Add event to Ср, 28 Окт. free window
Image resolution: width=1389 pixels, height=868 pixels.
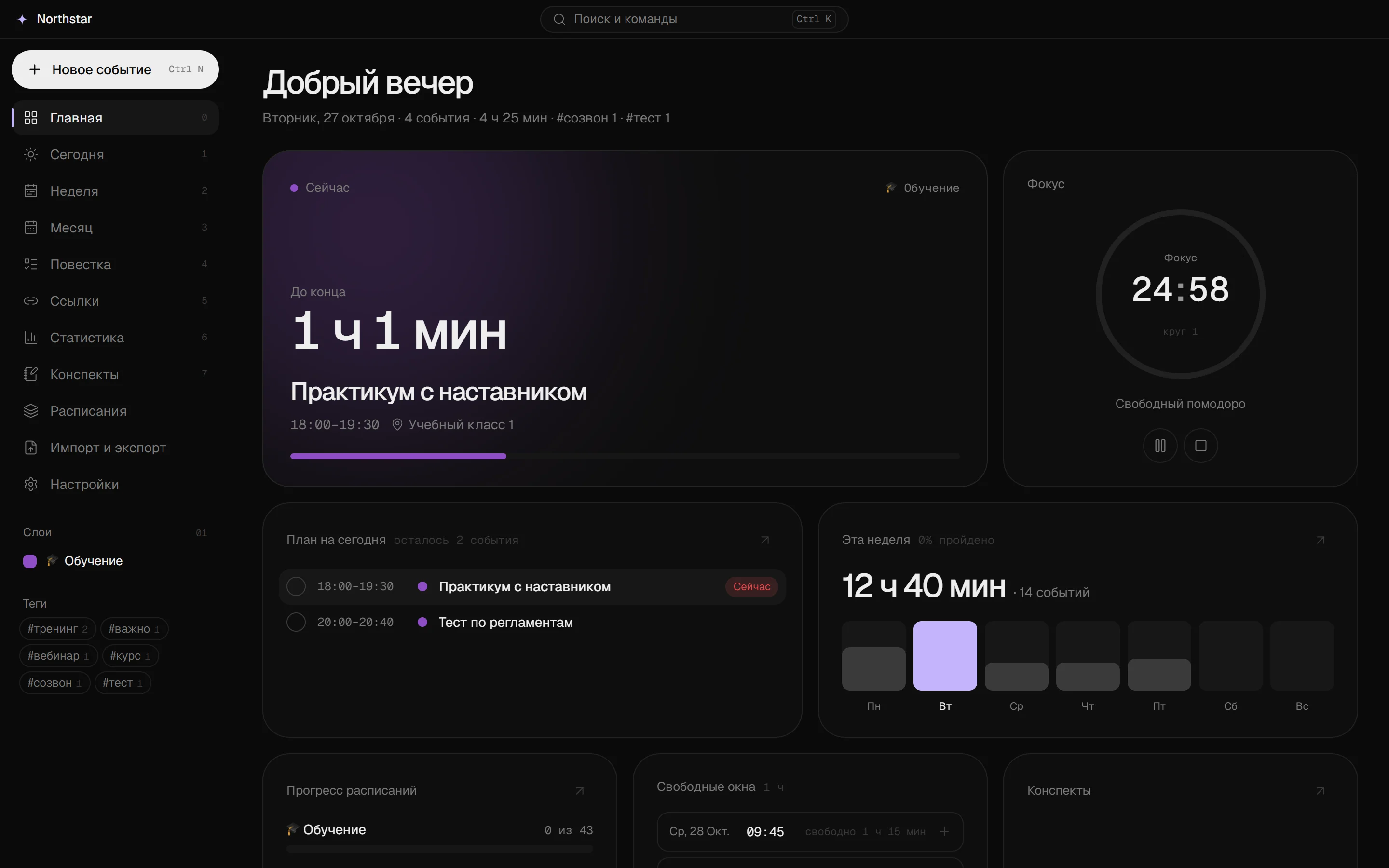point(944,831)
